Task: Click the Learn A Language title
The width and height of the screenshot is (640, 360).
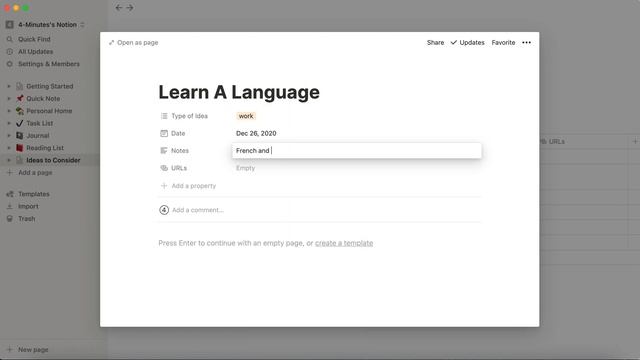Action: coord(239,92)
